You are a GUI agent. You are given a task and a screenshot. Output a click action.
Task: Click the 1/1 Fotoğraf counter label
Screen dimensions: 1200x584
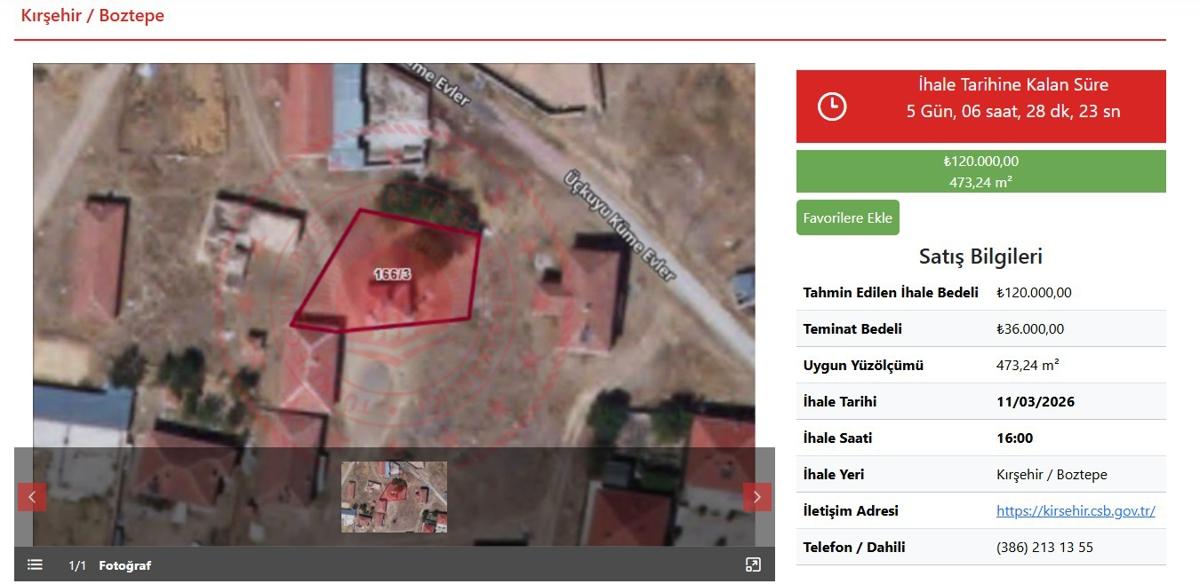click(110, 566)
